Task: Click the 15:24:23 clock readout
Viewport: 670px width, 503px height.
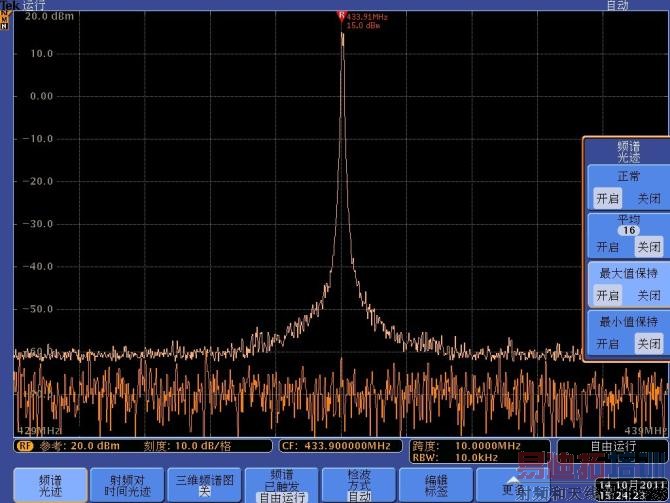Action: coord(622,496)
